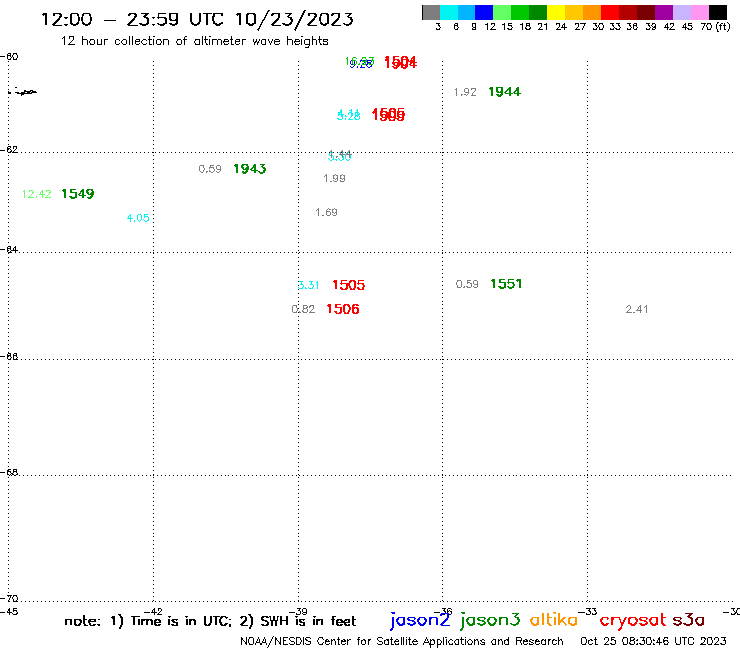740x650 pixels.
Task: Select the gray 1.99 reading
Action: point(334,178)
